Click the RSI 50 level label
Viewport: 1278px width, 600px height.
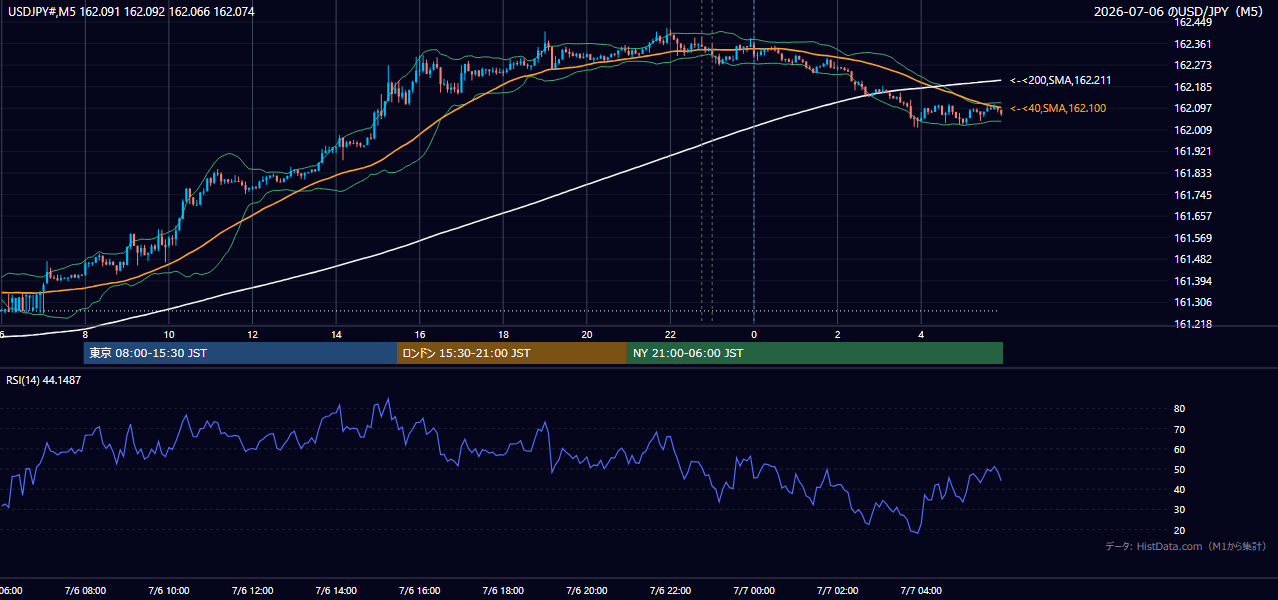(1179, 470)
